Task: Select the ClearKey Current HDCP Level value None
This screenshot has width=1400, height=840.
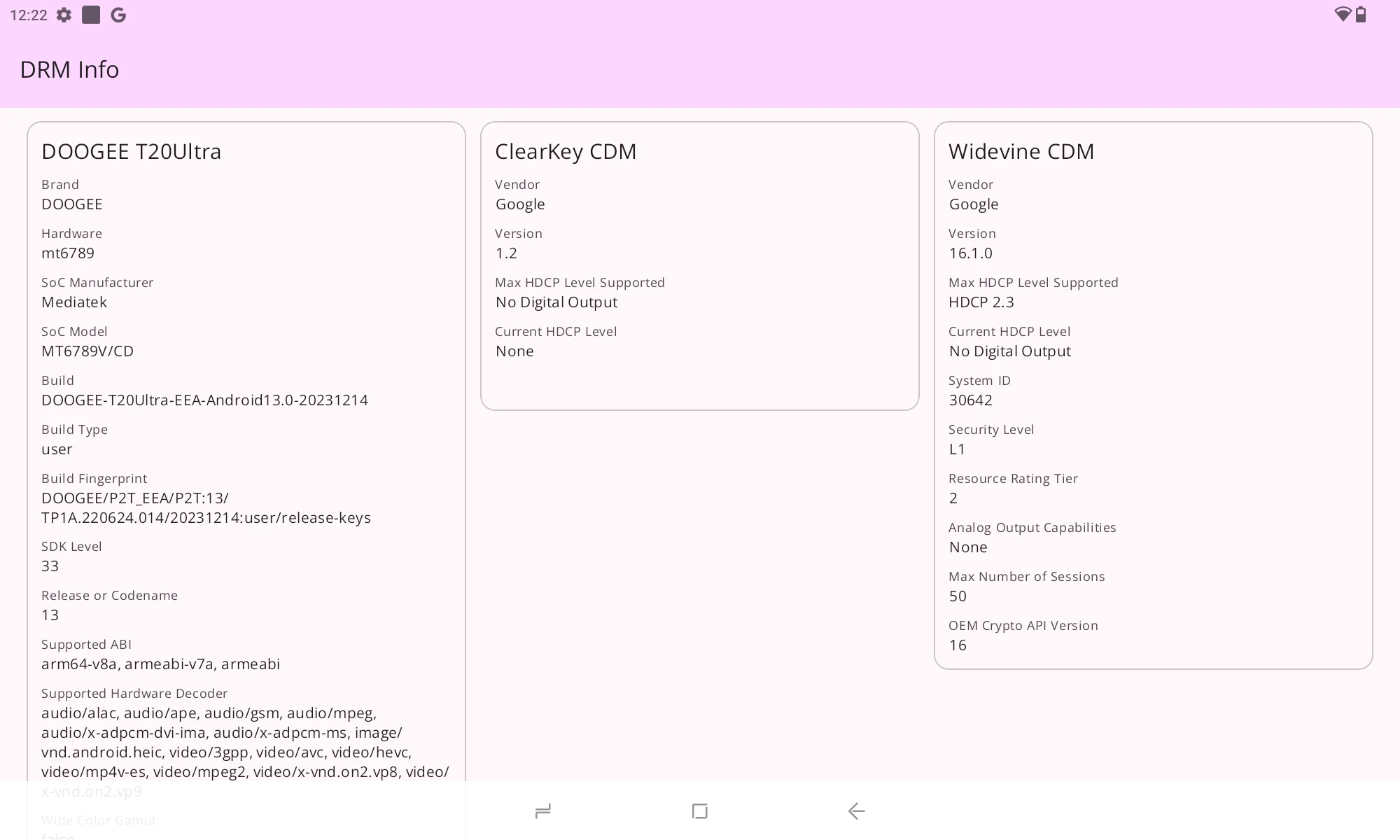Action: click(x=514, y=351)
